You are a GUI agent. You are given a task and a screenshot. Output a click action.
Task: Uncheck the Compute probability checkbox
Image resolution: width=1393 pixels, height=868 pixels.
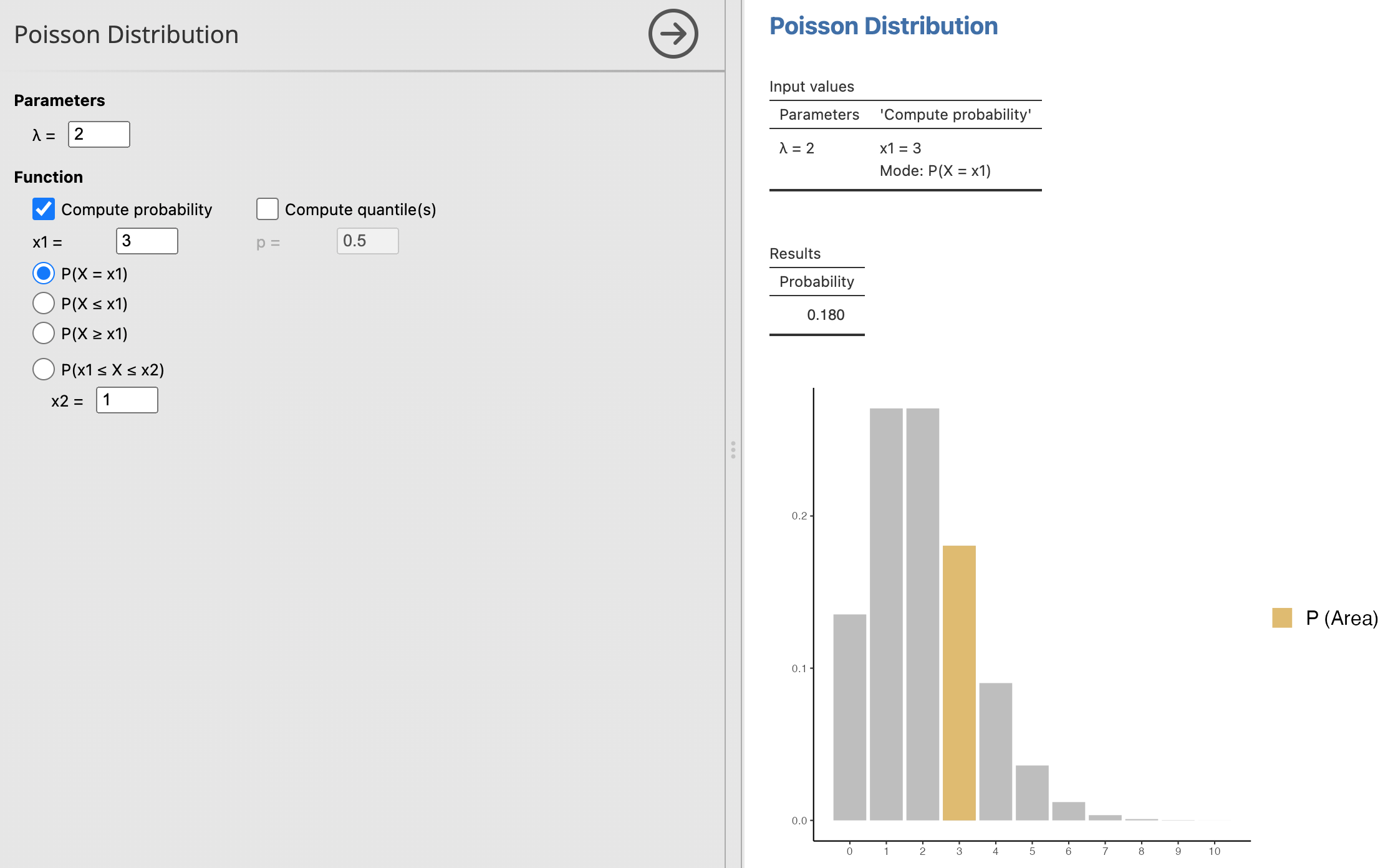point(44,209)
